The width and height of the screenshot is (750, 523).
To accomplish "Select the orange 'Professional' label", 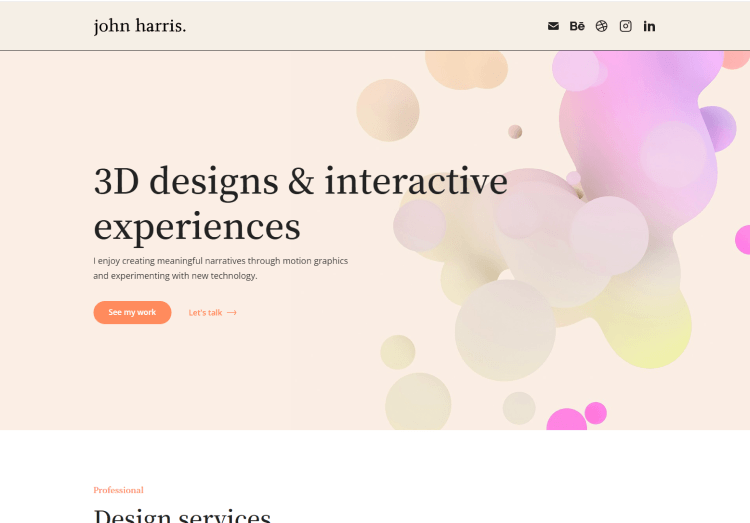I will [x=118, y=490].
